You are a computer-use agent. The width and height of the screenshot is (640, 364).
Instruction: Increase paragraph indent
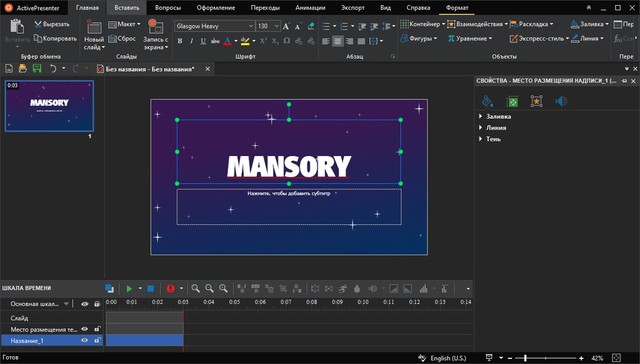[x=374, y=26]
